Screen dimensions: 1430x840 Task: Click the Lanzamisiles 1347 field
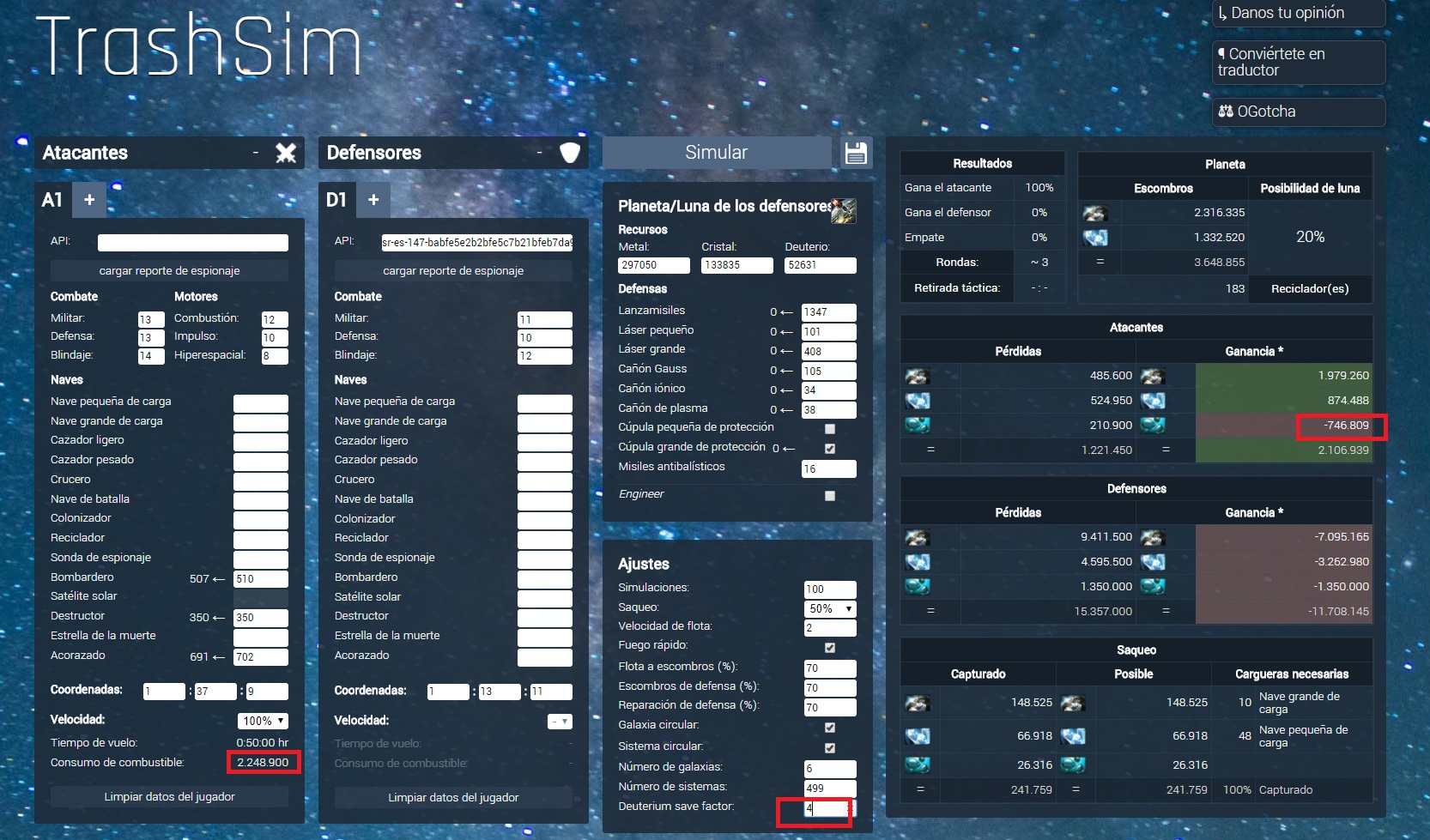pos(828,312)
